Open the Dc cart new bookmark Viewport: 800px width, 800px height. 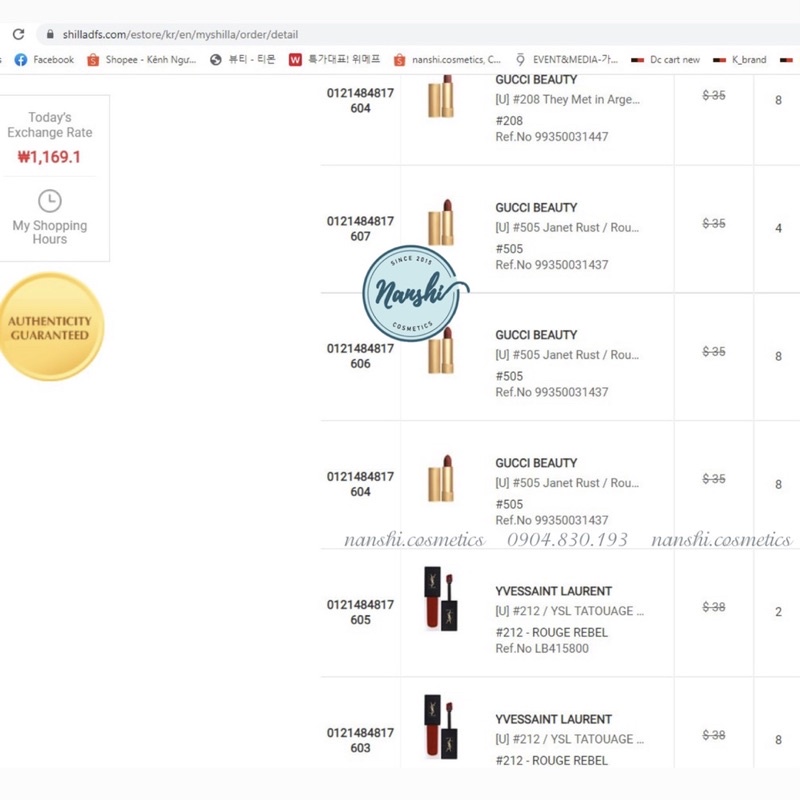(665, 60)
